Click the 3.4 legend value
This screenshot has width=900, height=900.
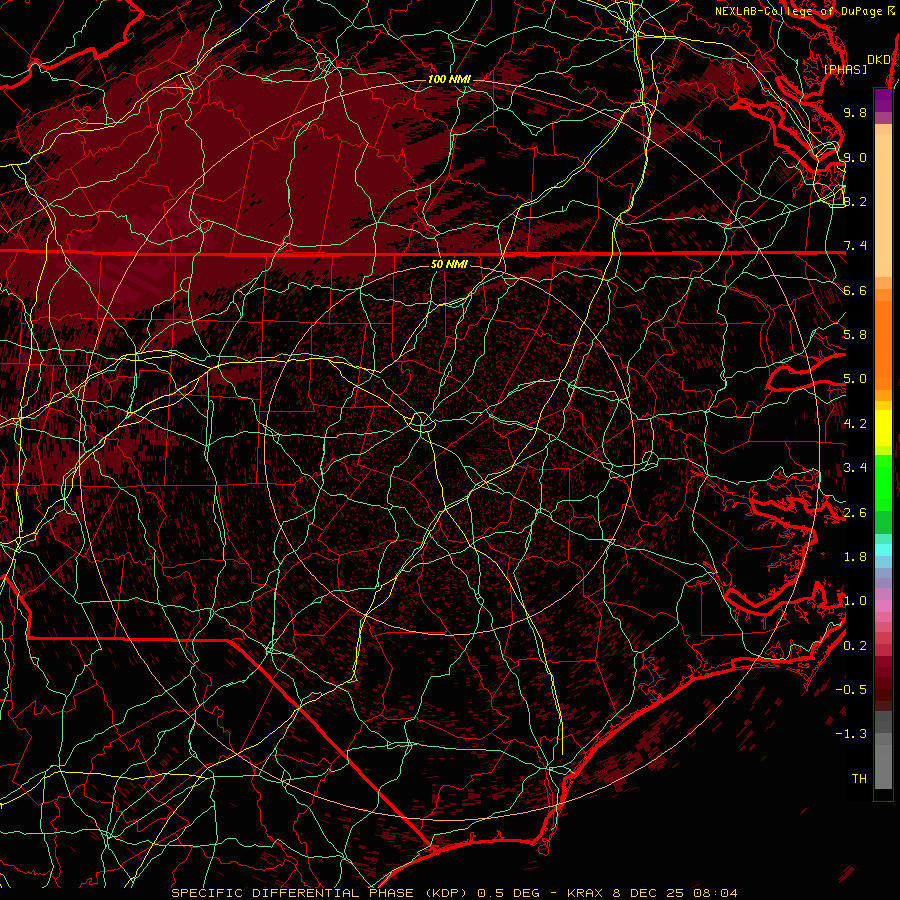855,468
